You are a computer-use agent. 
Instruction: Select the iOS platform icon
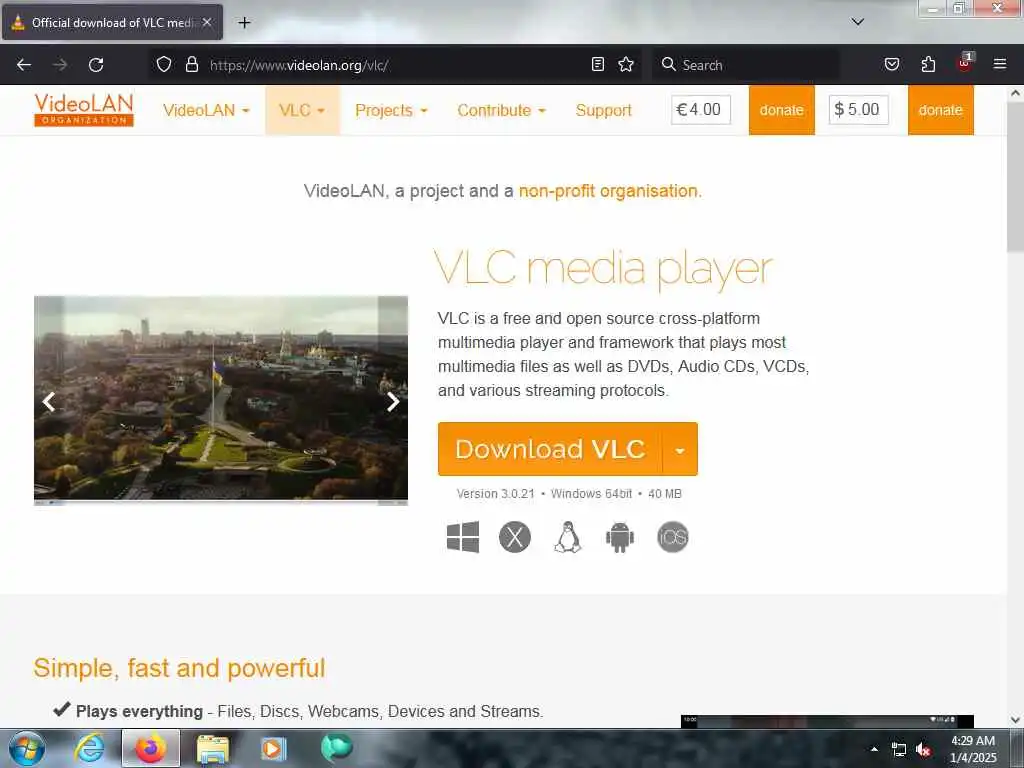(673, 537)
